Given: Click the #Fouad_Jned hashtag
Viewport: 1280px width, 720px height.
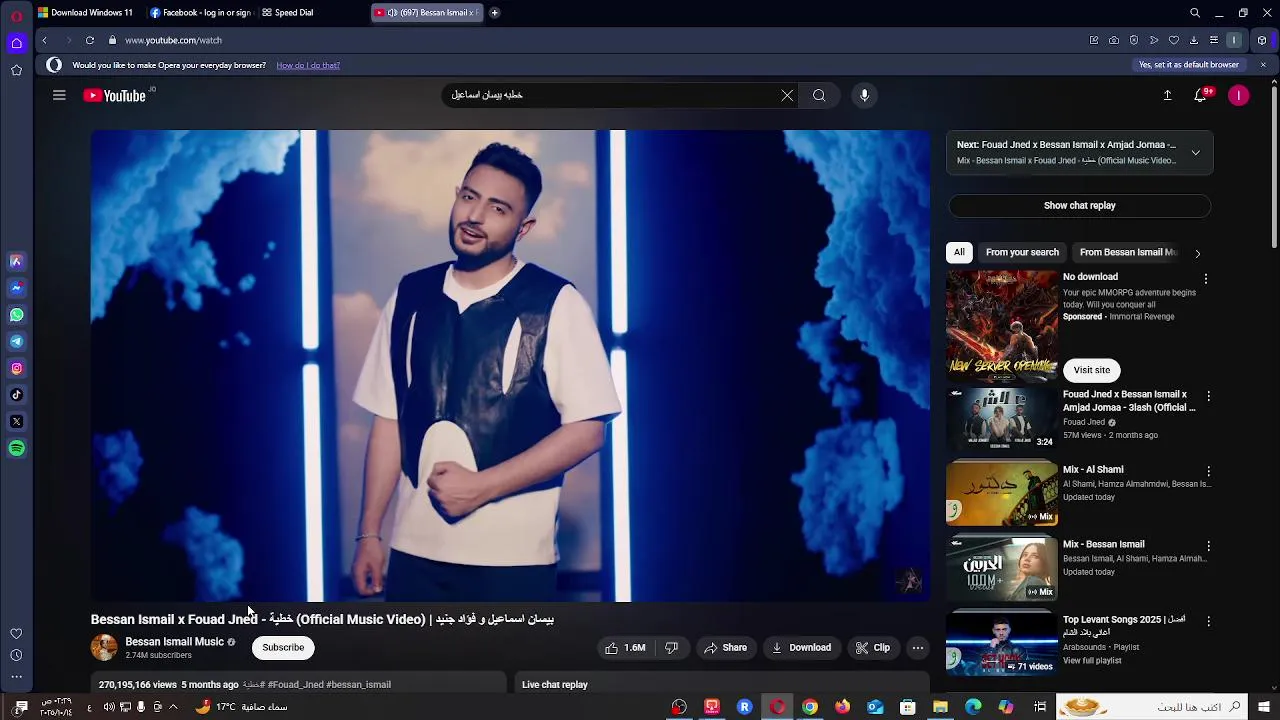Looking at the screenshot, I should [295, 685].
